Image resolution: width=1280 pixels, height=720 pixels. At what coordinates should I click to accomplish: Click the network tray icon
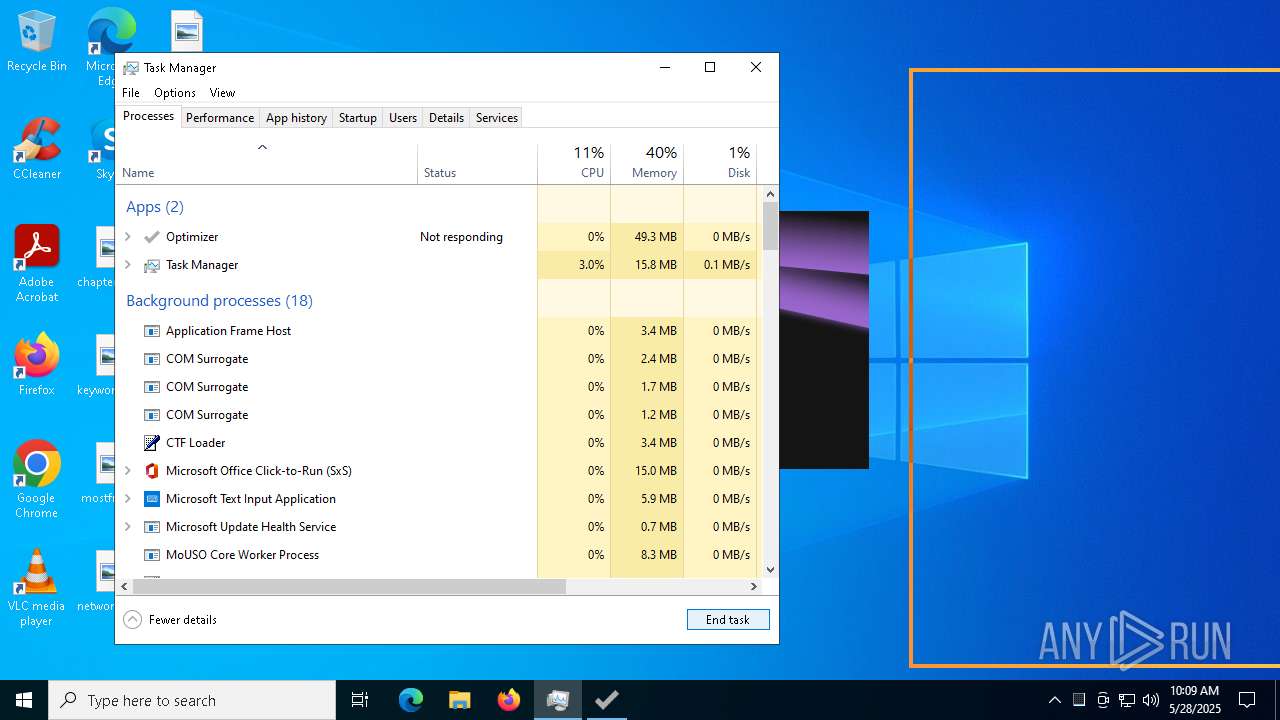[1127, 700]
